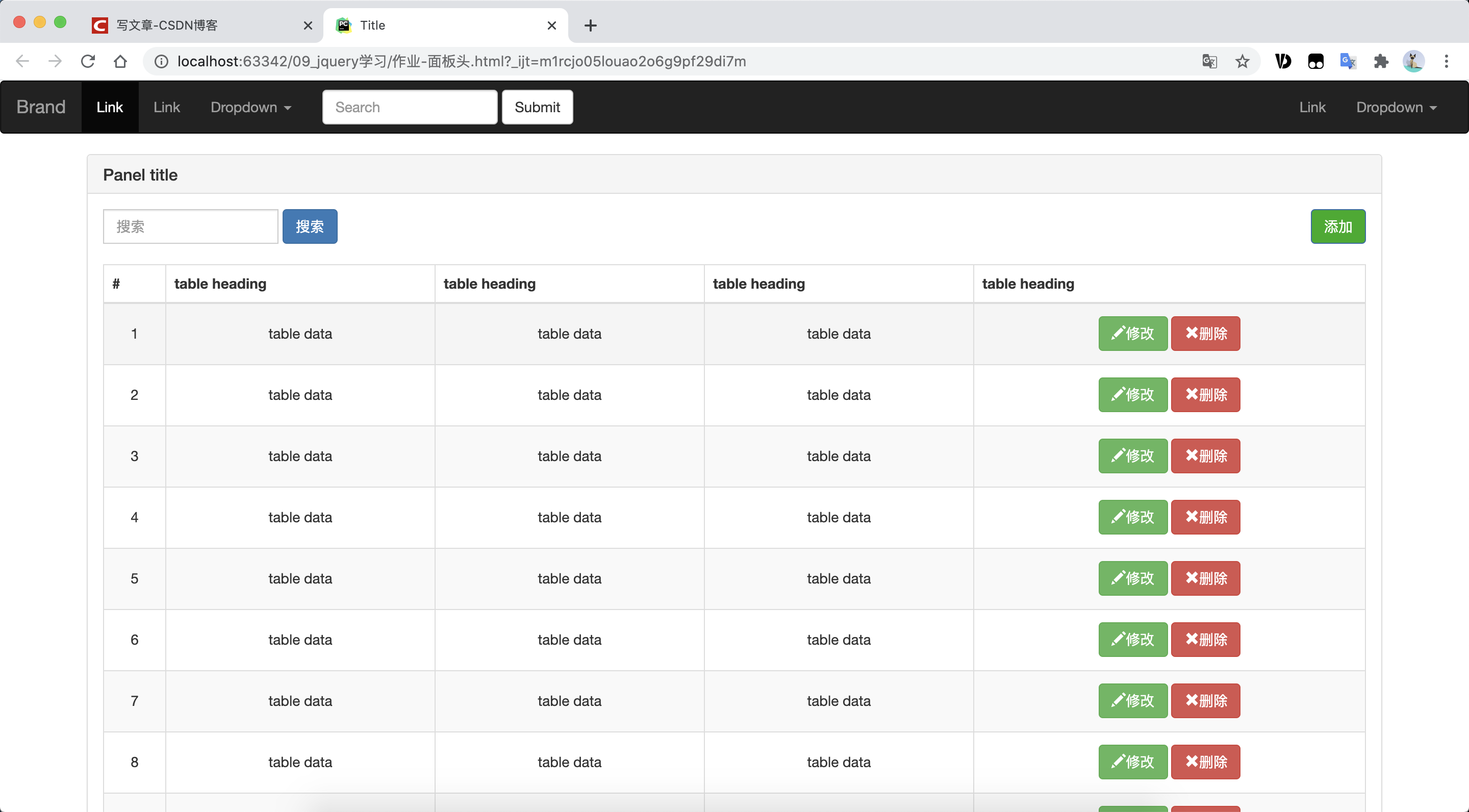Go to the browser home page icon
The height and width of the screenshot is (812, 1469).
(120, 61)
